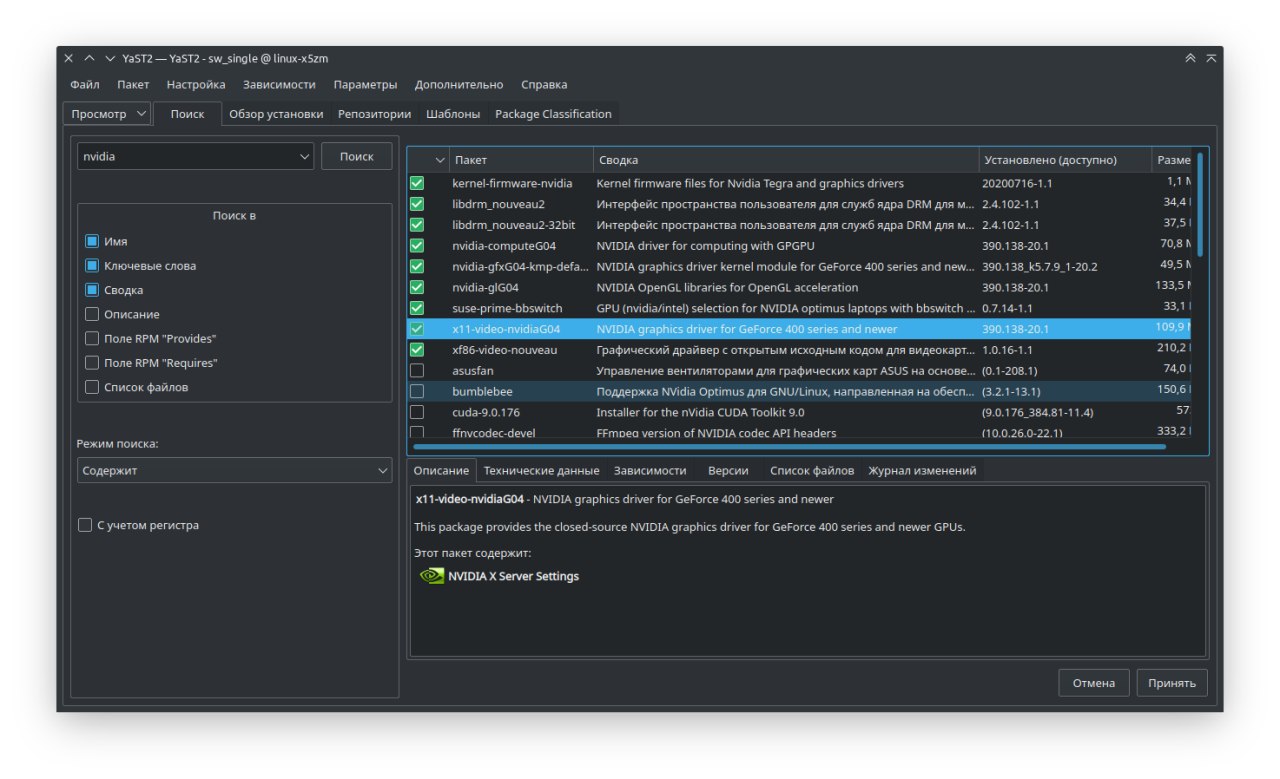Select the Поиск tab
This screenshot has width=1280, height=779.
point(187,114)
